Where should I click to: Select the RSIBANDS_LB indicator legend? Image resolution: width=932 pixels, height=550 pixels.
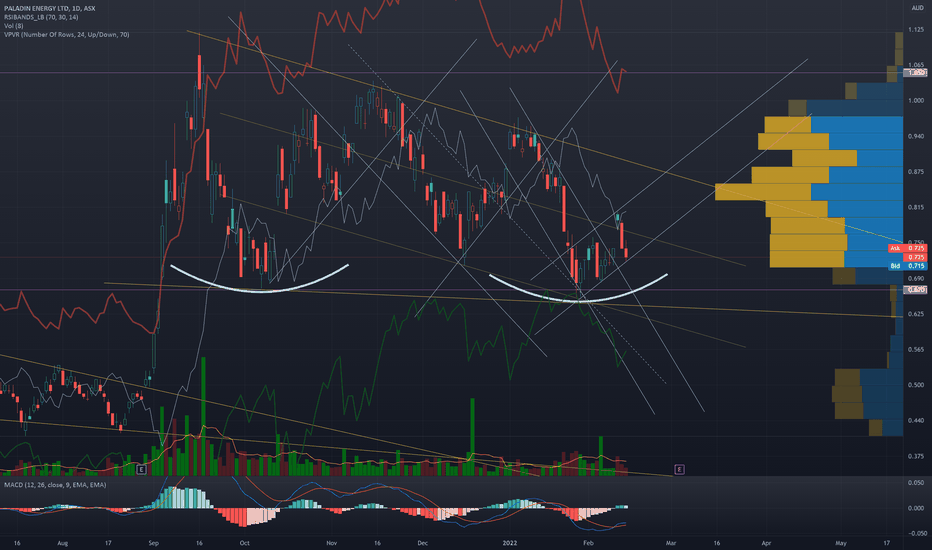tap(41, 17)
